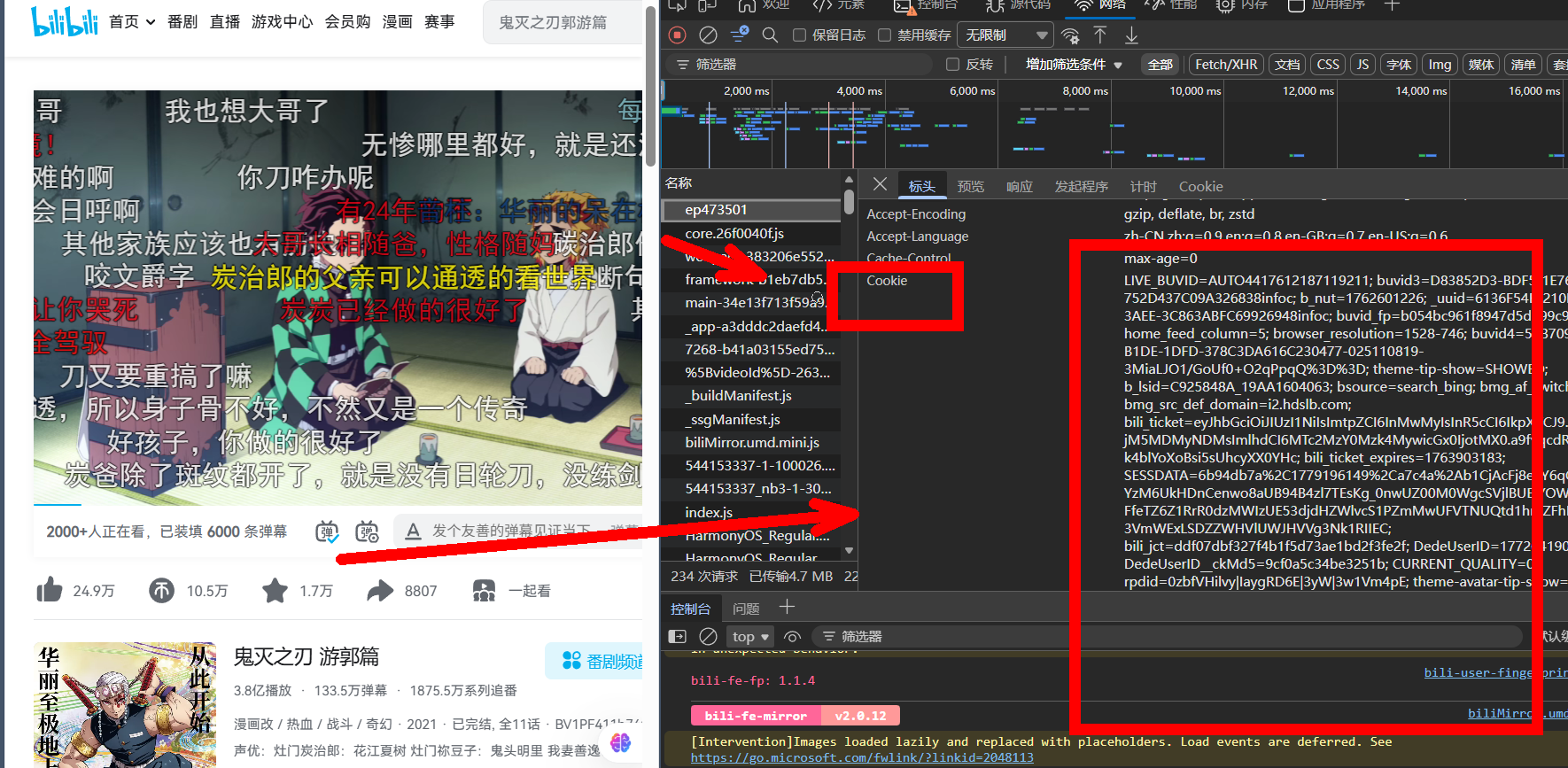This screenshot has width=1568, height=768.
Task: Share the video via arrow icon
Action: [x=380, y=590]
